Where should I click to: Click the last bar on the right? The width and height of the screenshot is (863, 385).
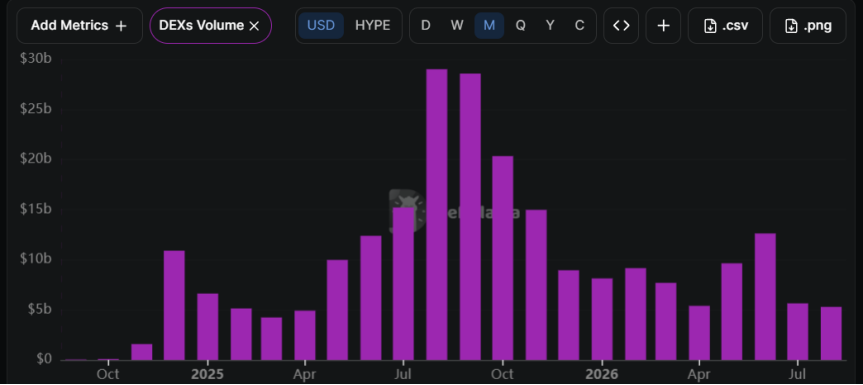point(831,333)
